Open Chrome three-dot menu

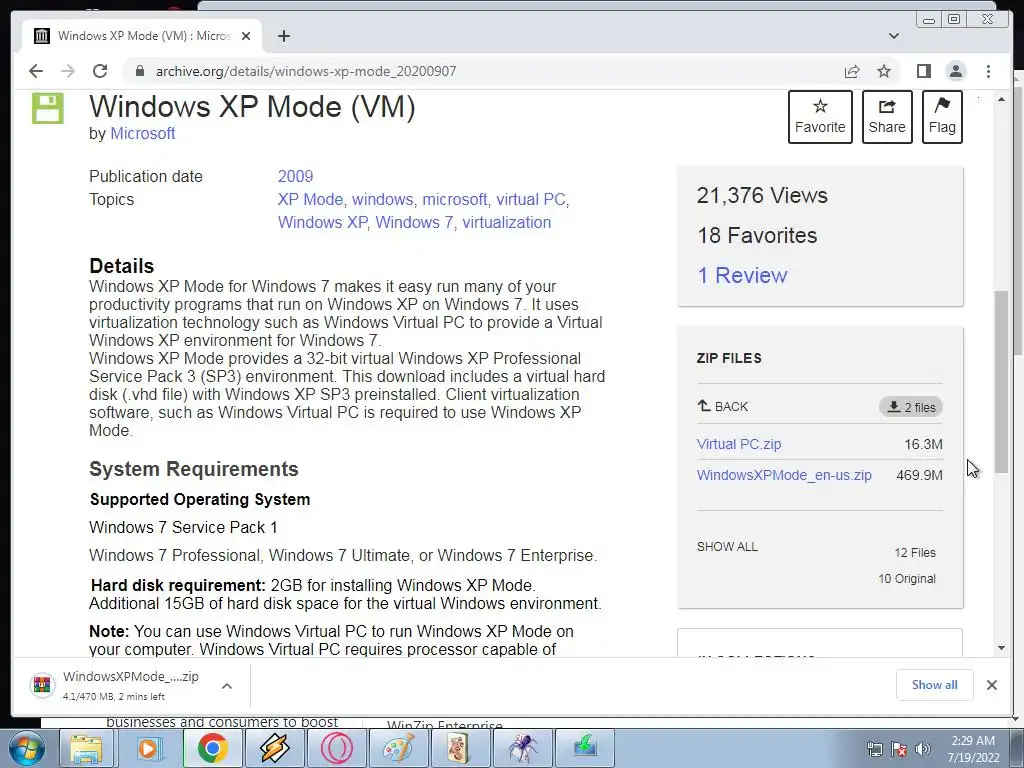(988, 71)
